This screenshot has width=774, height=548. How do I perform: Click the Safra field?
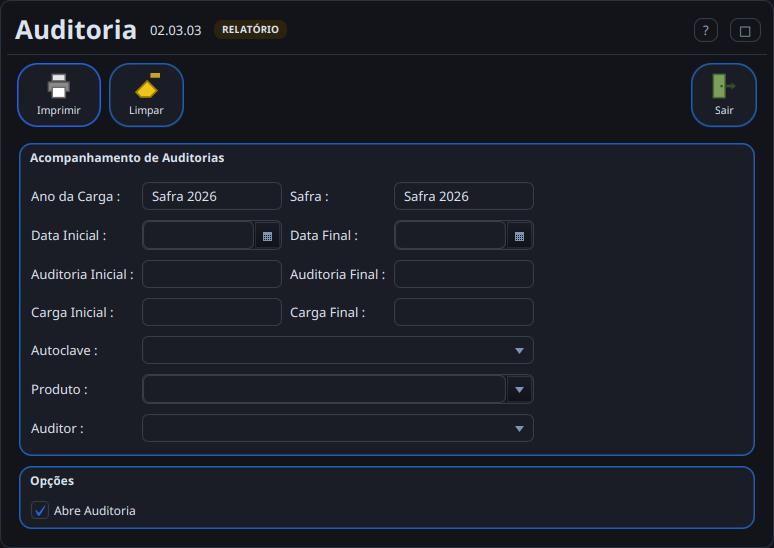pos(464,196)
